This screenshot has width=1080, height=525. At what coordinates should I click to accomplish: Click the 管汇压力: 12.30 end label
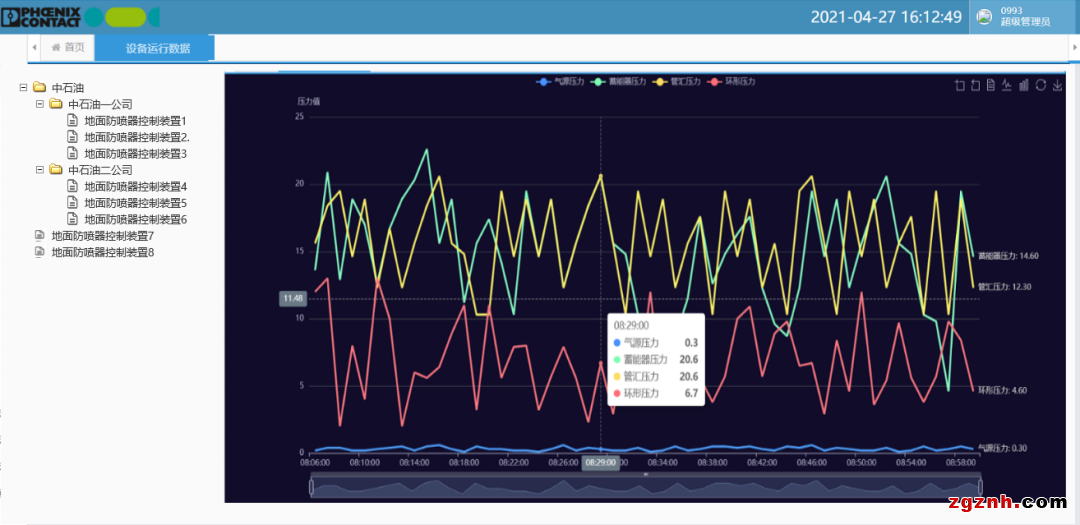1005,287
